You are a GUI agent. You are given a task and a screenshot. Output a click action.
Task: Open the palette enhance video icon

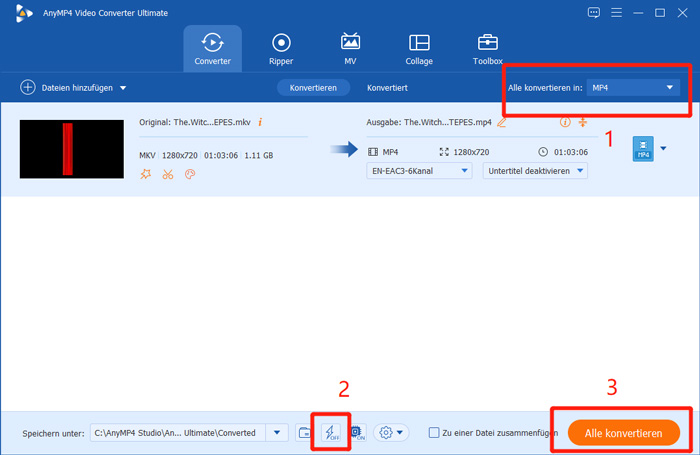click(x=190, y=174)
